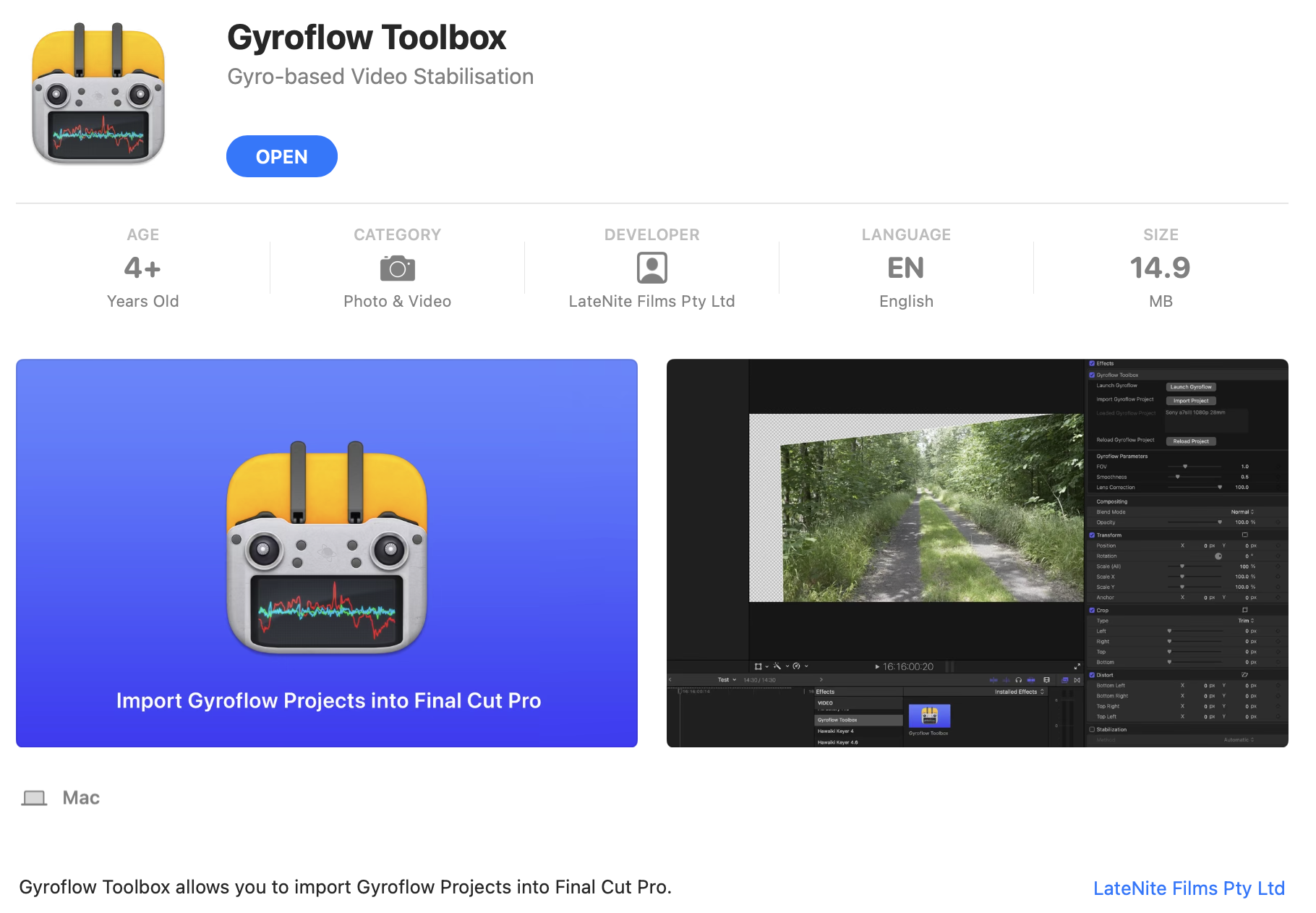Click the Transform on-screen controls icon in the inspector
Image resolution: width=1316 pixels, height=913 pixels.
tap(1245, 535)
